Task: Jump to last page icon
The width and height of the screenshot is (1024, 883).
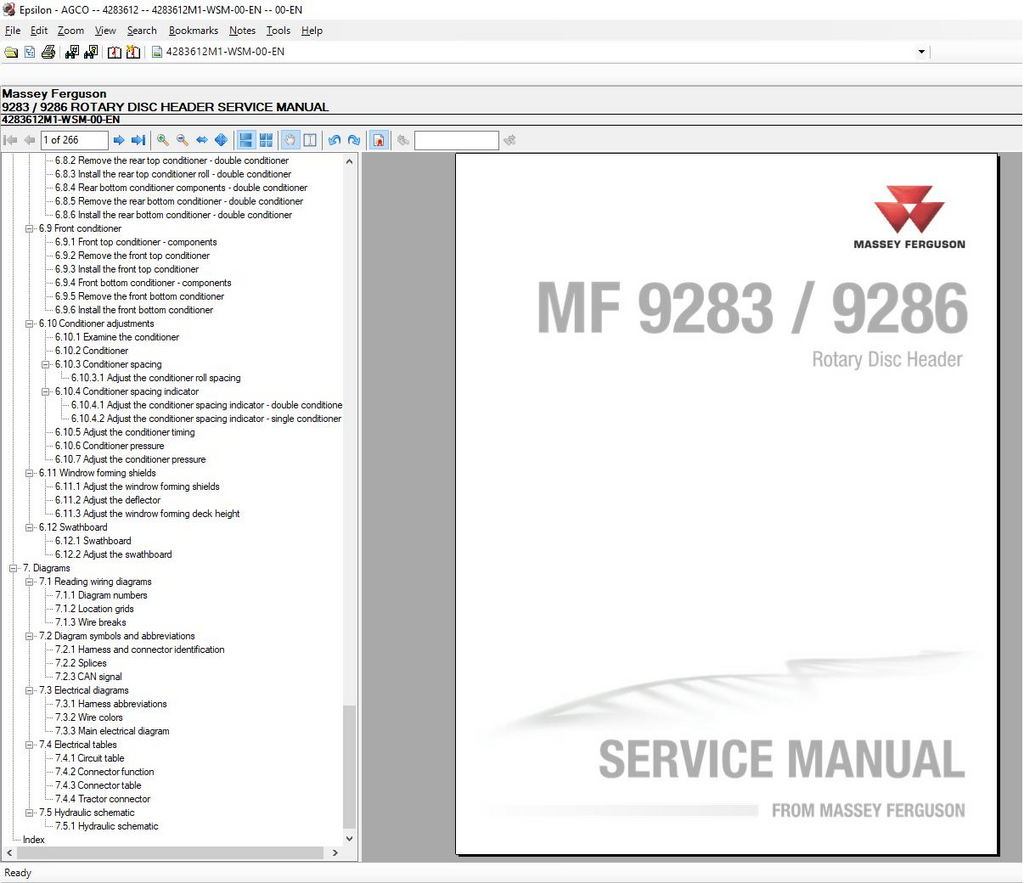Action: tap(138, 141)
